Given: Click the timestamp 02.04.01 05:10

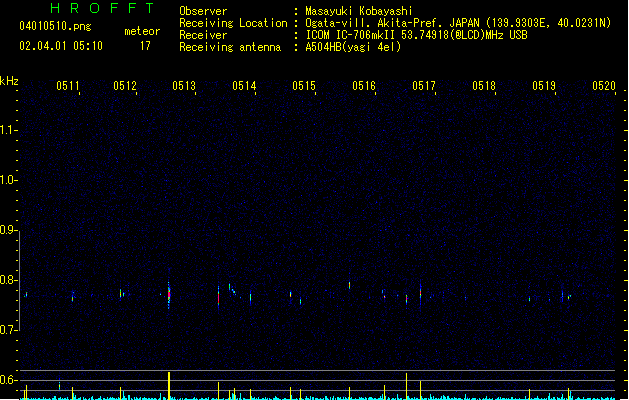Looking at the screenshot, I should point(61,46).
